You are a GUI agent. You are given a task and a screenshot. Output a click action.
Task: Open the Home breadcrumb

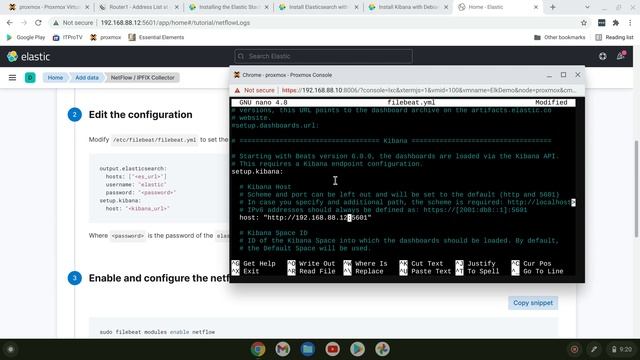click(55, 78)
